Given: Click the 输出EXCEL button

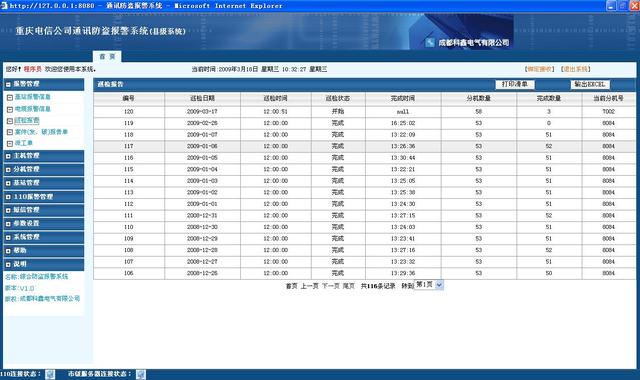Looking at the screenshot, I should [x=590, y=84].
